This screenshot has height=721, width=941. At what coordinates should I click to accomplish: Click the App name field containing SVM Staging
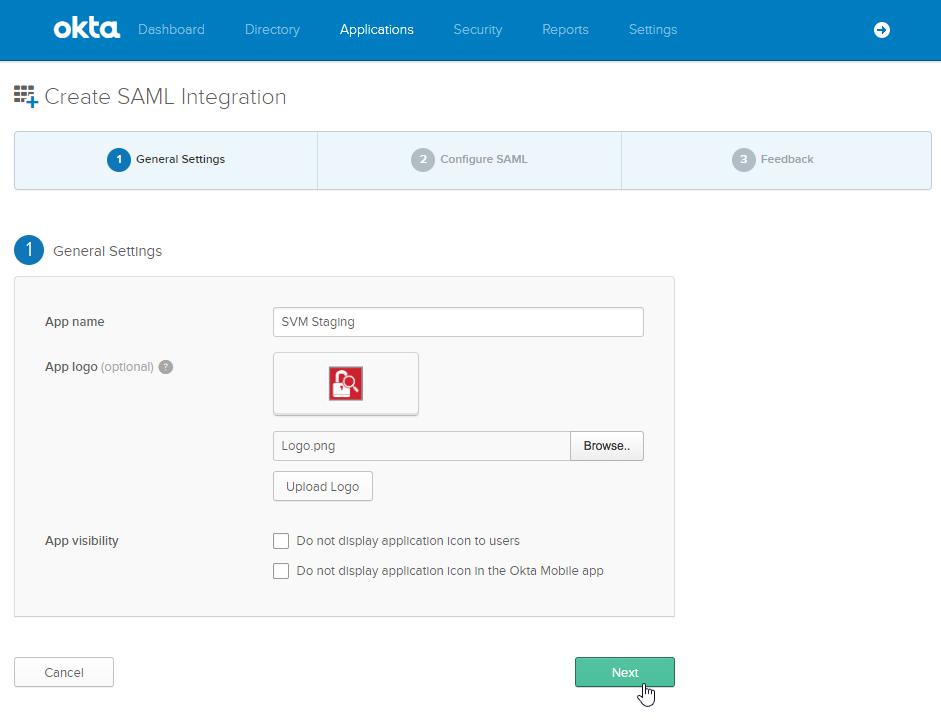[458, 322]
